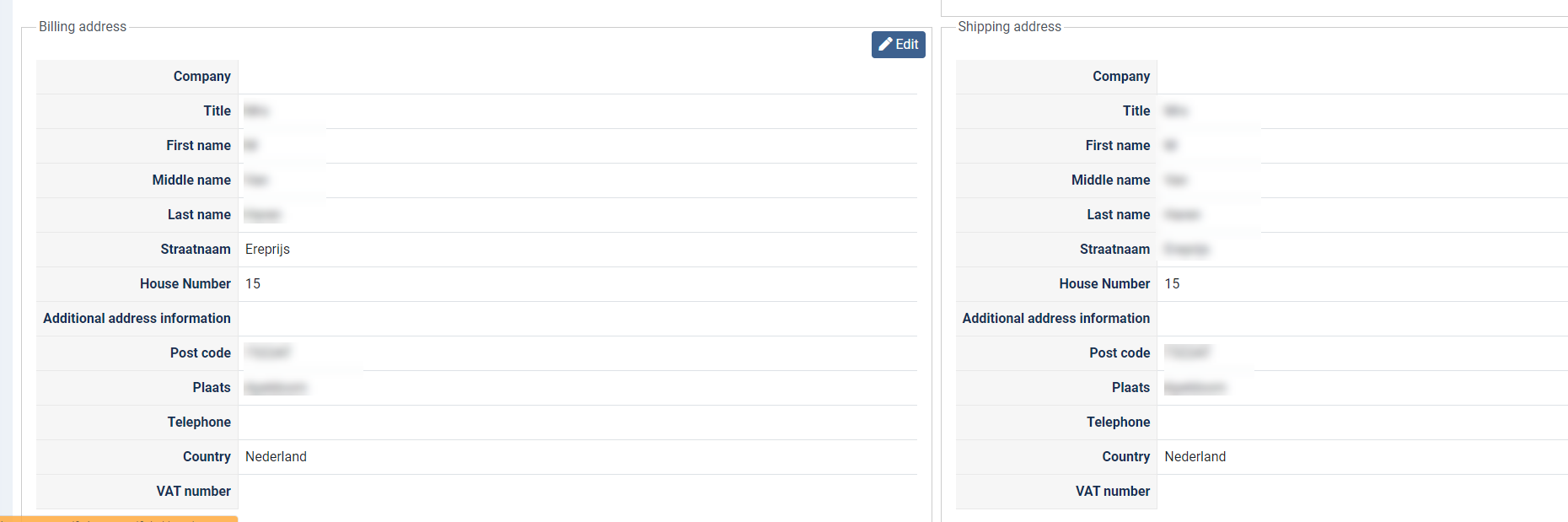1568x522 pixels.
Task: Click the billing Company label
Action: coord(201,77)
